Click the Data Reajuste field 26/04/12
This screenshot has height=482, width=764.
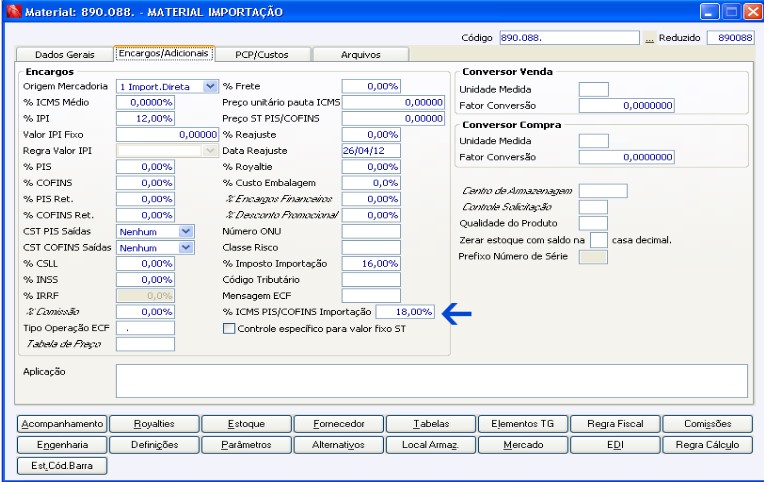click(371, 151)
